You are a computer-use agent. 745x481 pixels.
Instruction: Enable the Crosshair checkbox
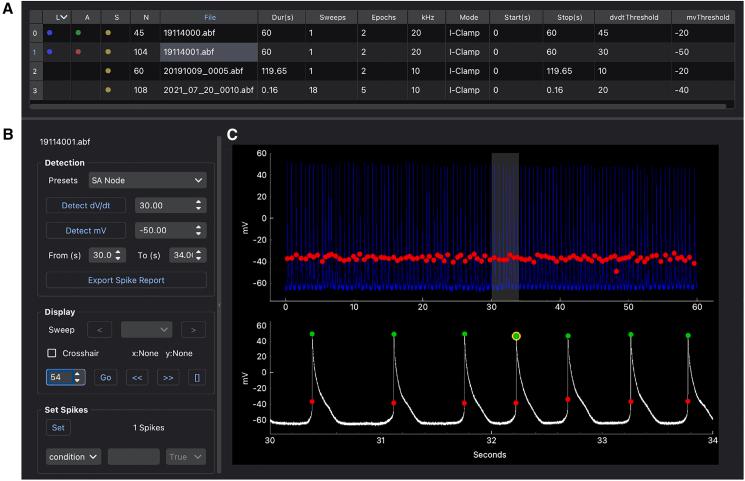point(52,352)
